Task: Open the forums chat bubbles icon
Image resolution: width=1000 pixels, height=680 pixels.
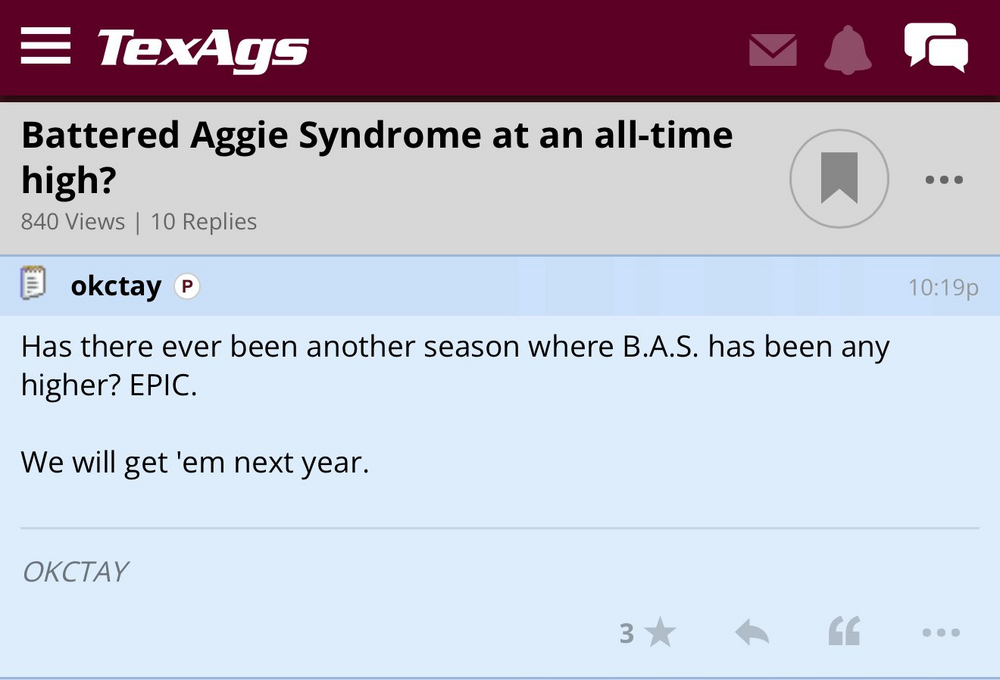Action: tap(935, 47)
